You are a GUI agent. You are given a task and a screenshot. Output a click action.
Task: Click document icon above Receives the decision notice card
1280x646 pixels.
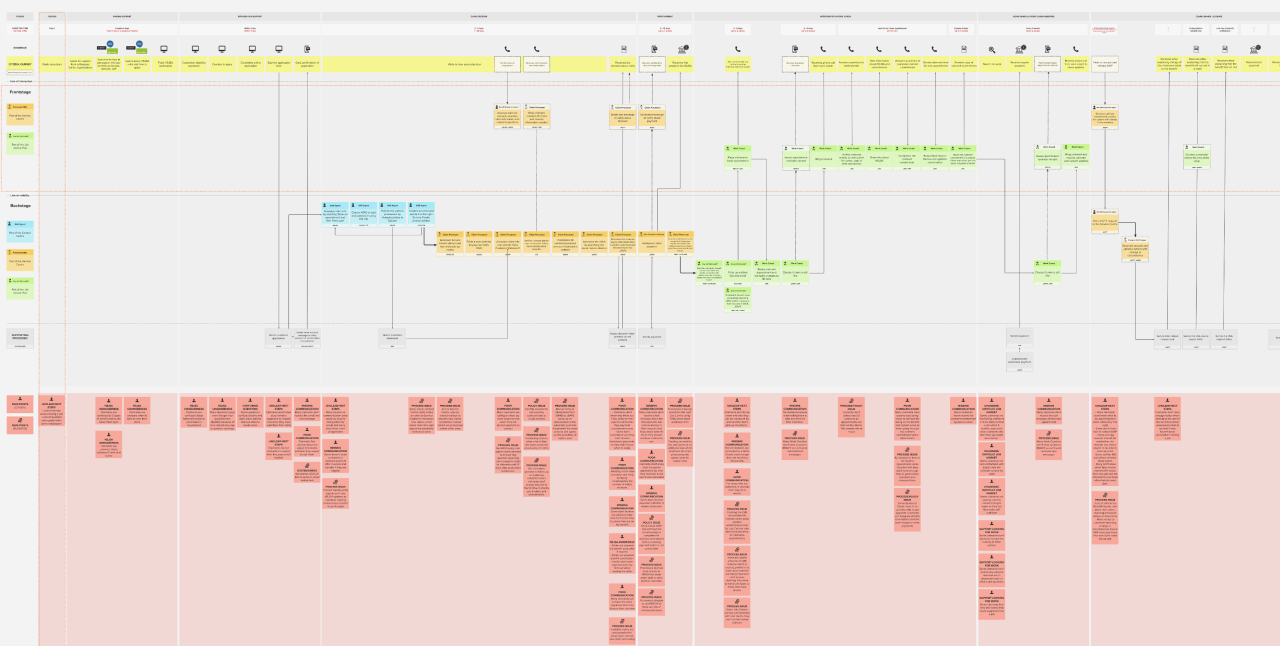pos(624,48)
